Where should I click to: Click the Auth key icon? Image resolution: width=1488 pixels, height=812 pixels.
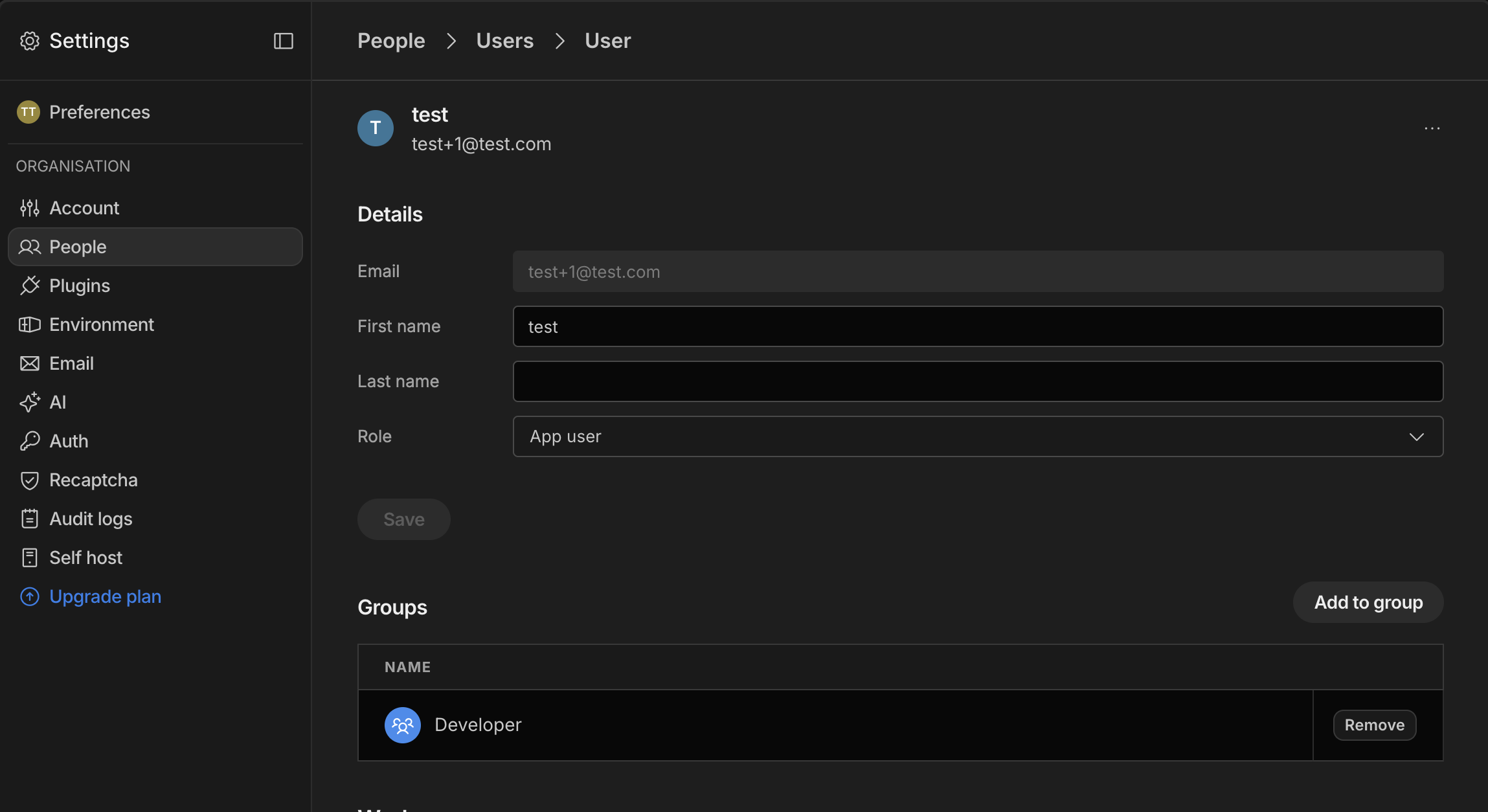(29, 441)
